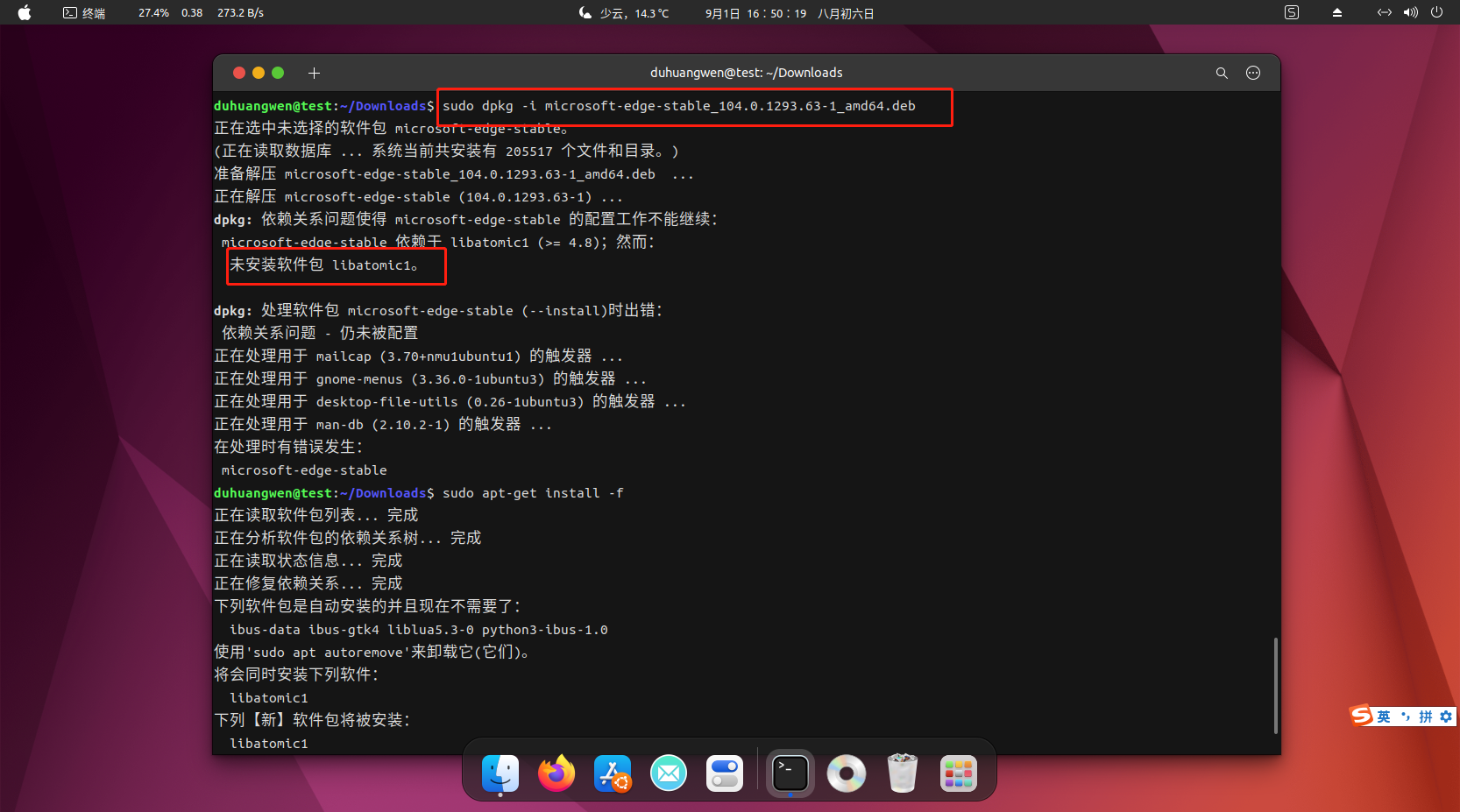Open the settings toggle app in dock

point(725,773)
